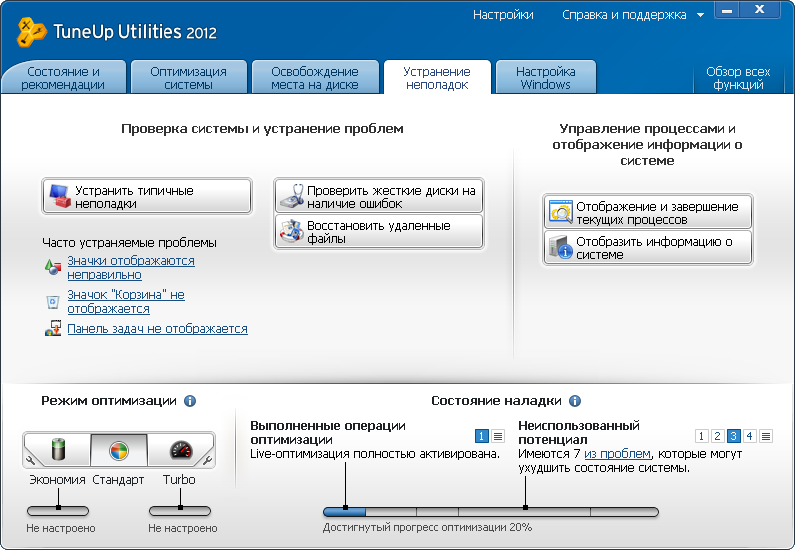Click the recycle bin icon near Корзина link
The height and width of the screenshot is (550, 795).
[x=53, y=302]
